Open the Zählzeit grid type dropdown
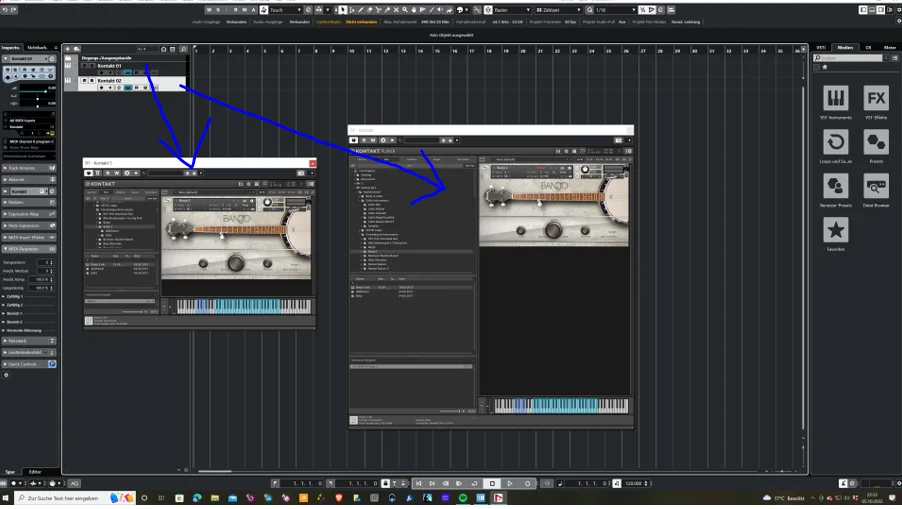This screenshot has height=509, width=902. (x=559, y=10)
